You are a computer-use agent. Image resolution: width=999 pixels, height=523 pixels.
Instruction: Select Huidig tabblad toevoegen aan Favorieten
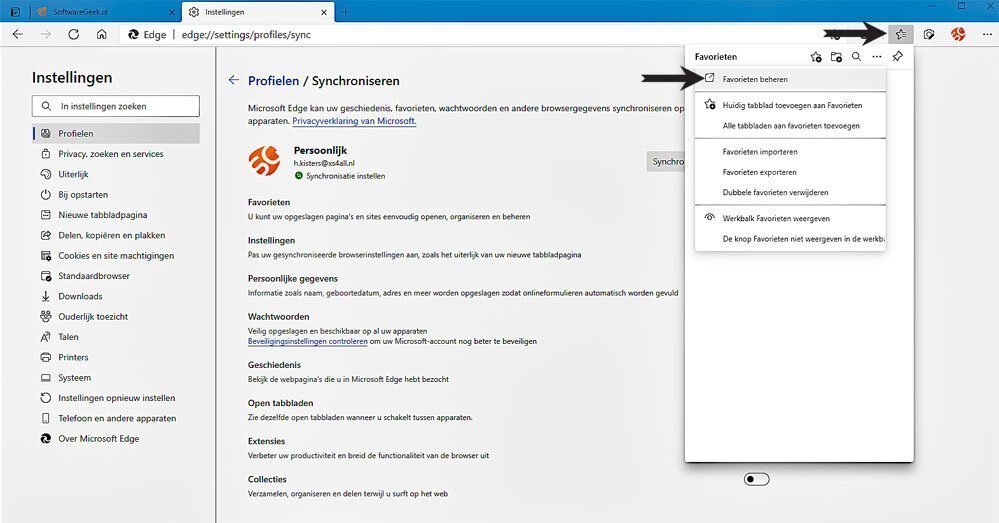tap(790, 105)
